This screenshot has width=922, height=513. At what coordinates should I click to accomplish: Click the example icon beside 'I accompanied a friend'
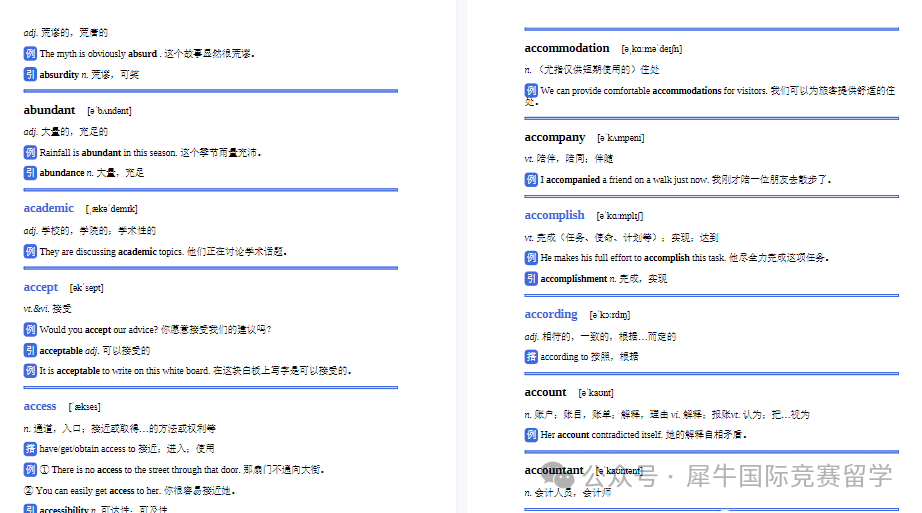531,179
